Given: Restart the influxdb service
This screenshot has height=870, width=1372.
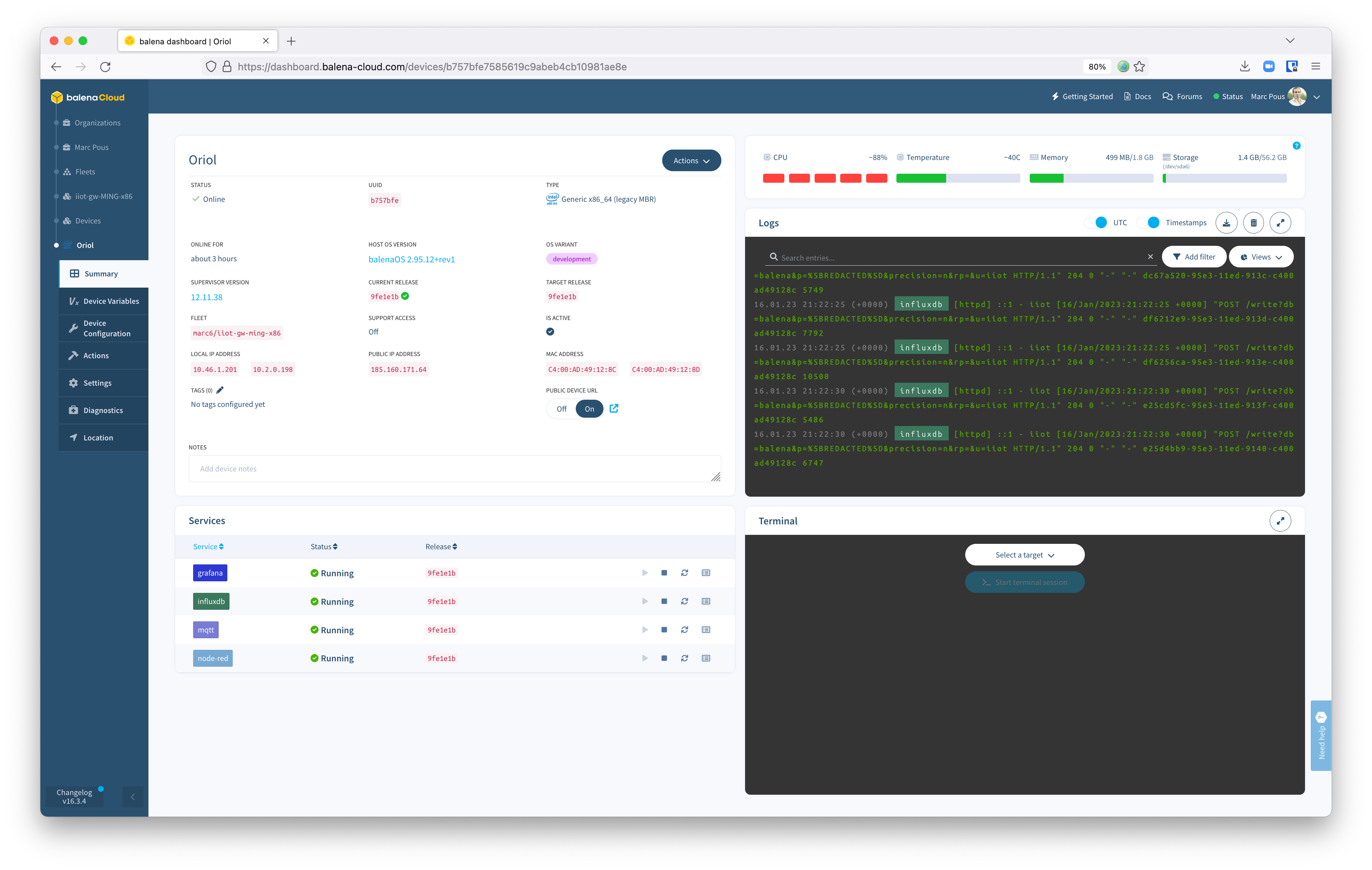Looking at the screenshot, I should pyautogui.click(x=684, y=601).
